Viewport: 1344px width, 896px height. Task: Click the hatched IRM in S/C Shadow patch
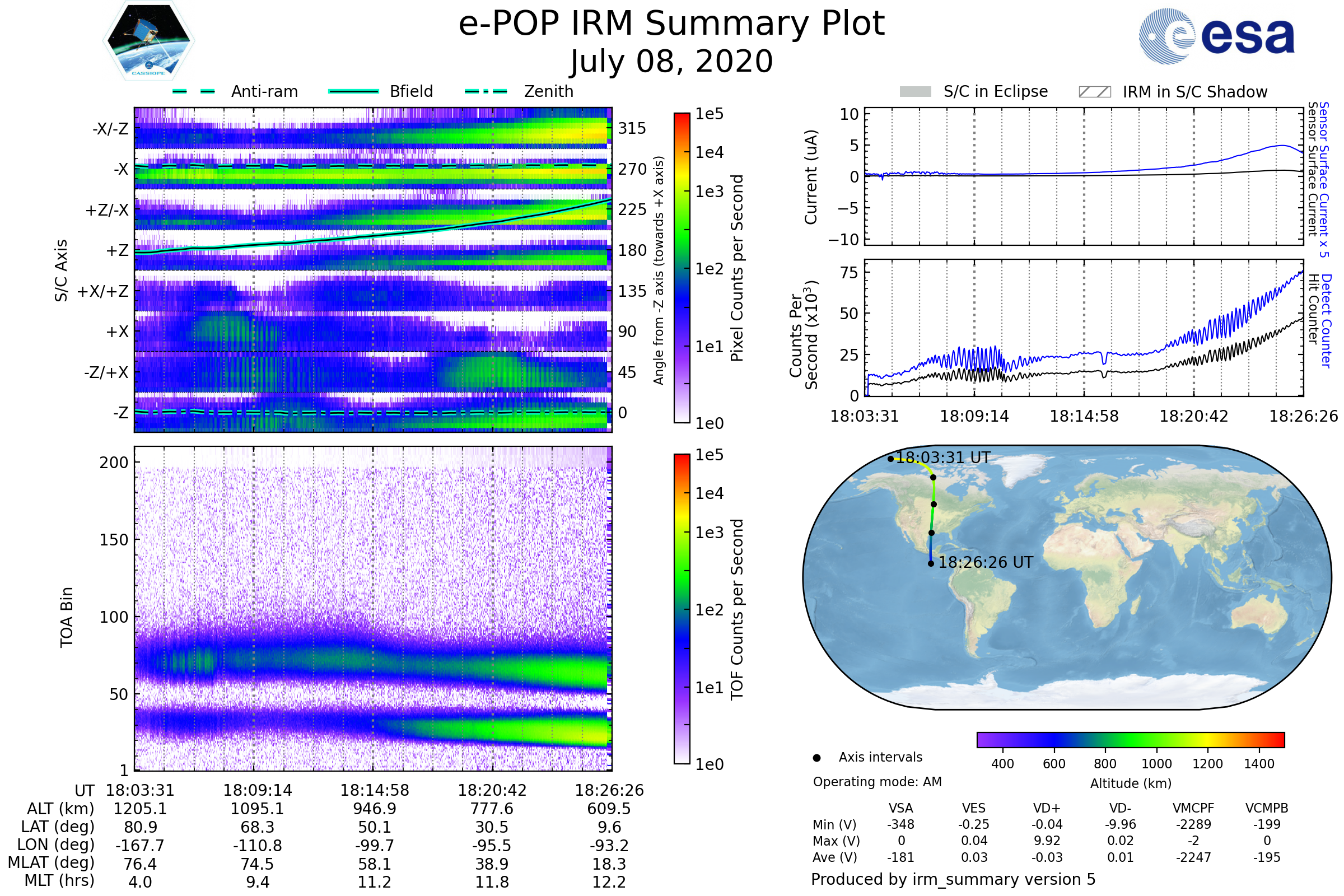1095,92
